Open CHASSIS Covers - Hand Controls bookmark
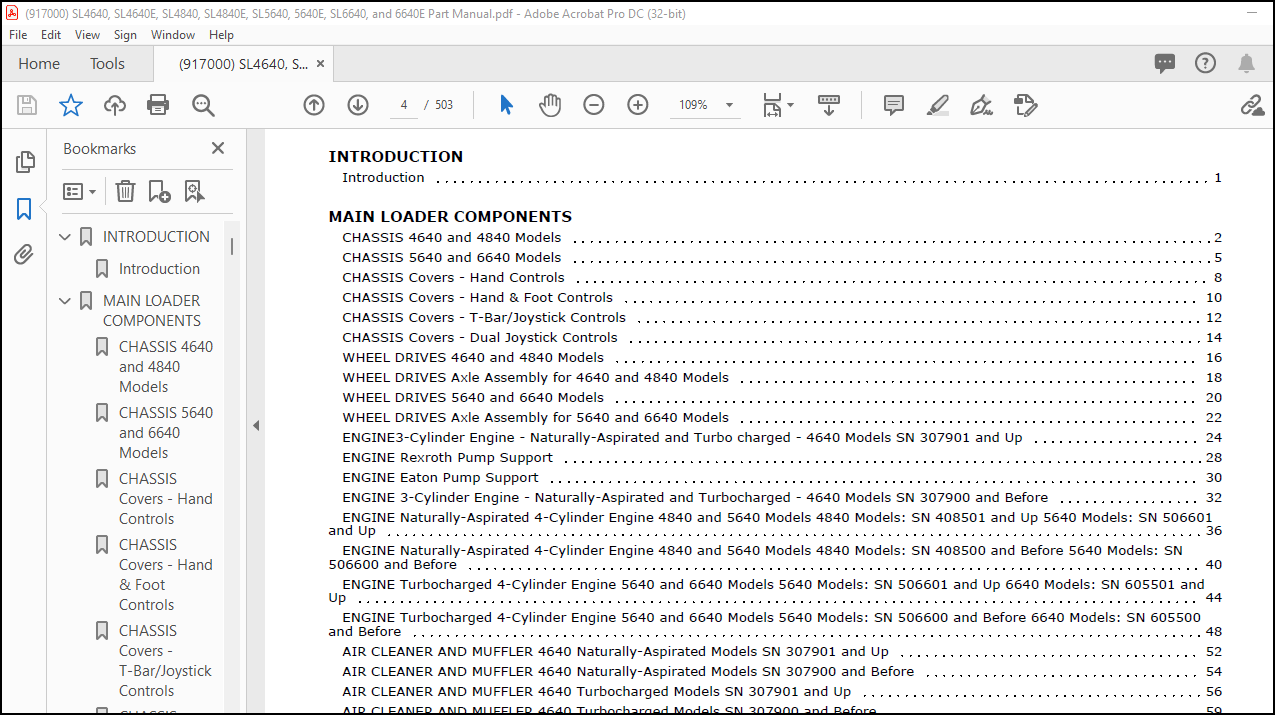The height and width of the screenshot is (715, 1275). (x=166, y=499)
